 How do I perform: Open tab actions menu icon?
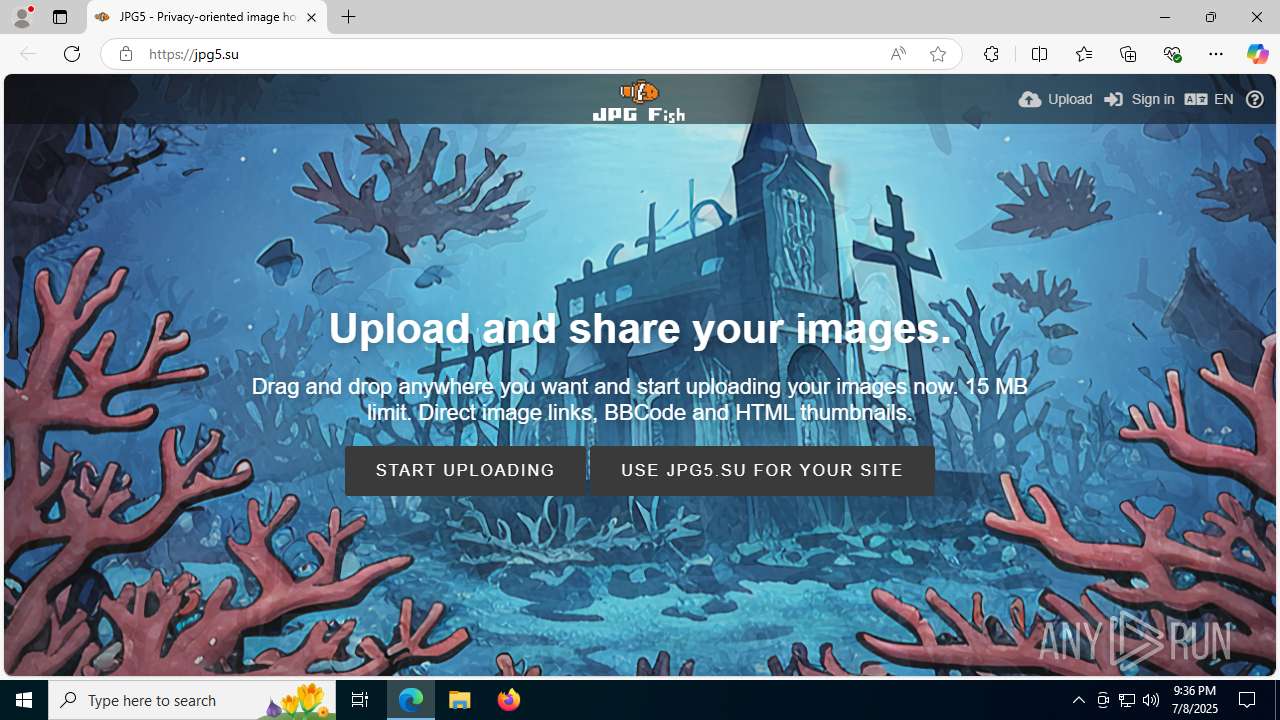[60, 17]
